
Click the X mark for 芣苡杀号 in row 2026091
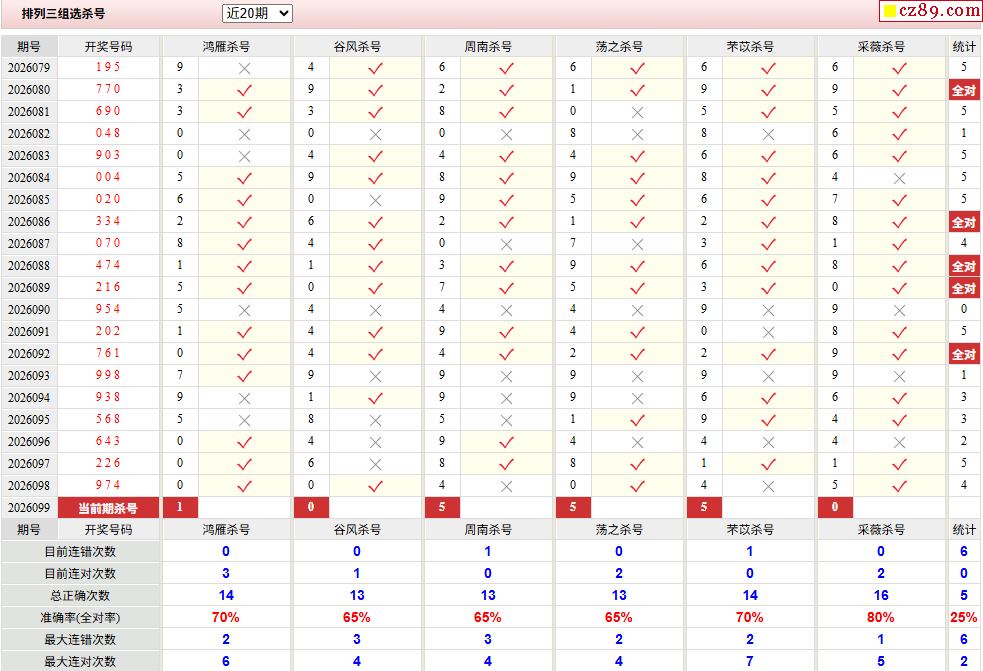click(x=769, y=332)
